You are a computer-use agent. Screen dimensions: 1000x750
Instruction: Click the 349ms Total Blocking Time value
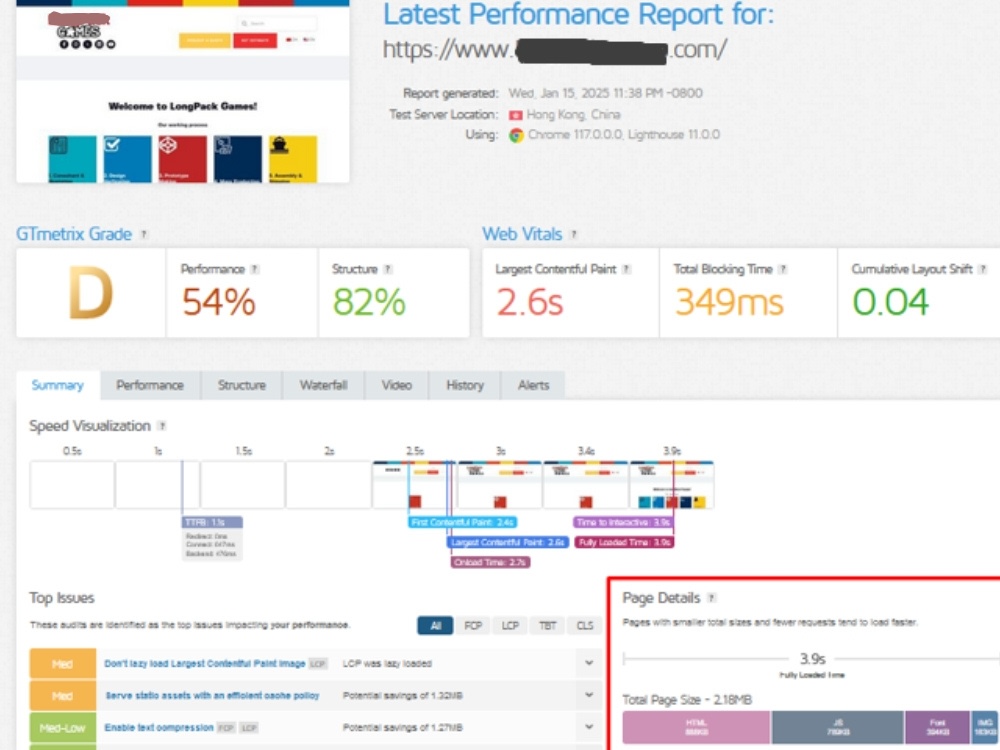pyautogui.click(x=729, y=302)
